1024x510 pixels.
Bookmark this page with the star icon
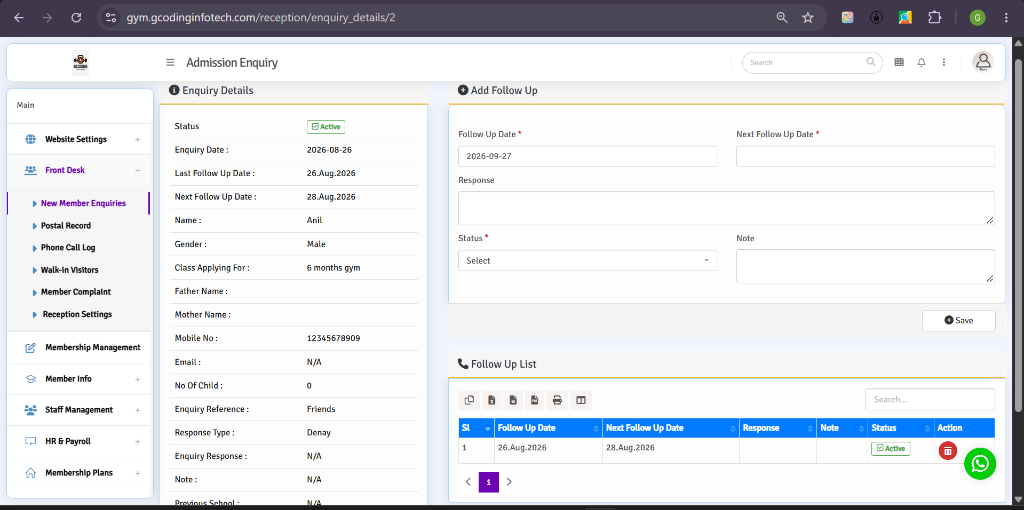[808, 18]
